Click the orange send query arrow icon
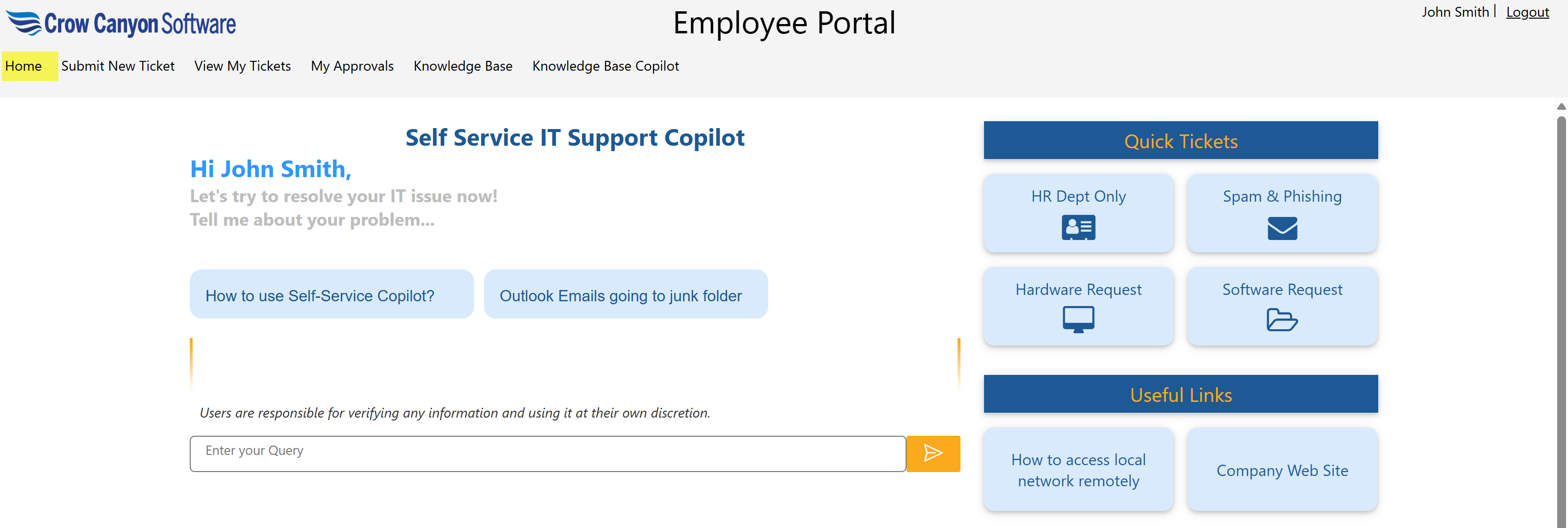The width and height of the screenshot is (1568, 528). coord(933,453)
